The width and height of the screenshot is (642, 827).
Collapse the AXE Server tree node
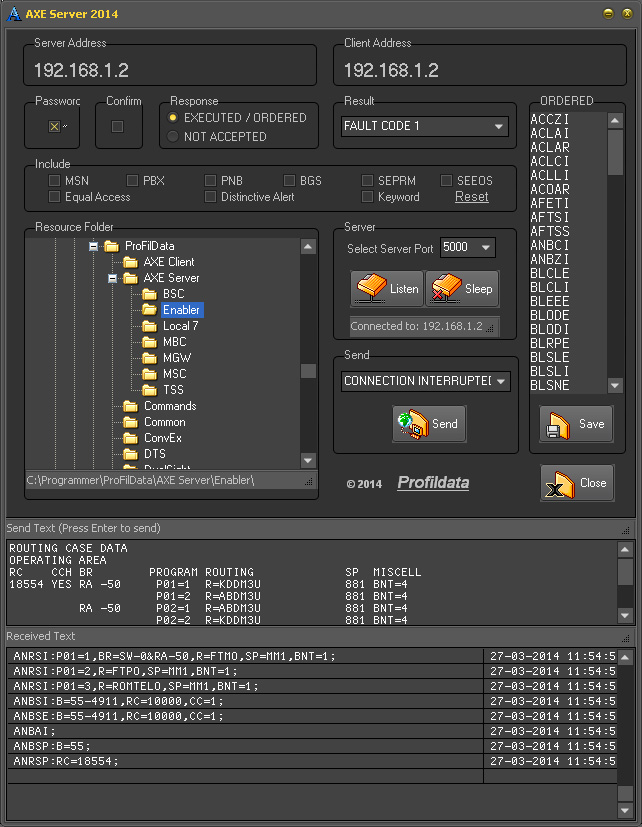tap(113, 278)
